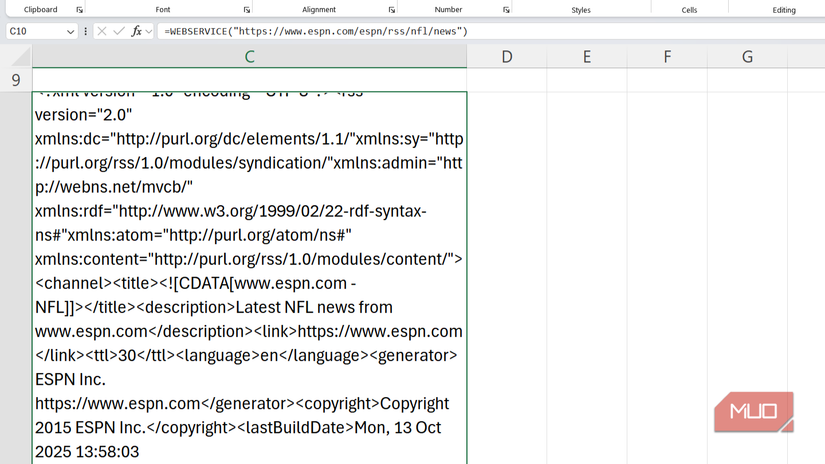Select column C header
The width and height of the screenshot is (825, 464).
click(249, 56)
